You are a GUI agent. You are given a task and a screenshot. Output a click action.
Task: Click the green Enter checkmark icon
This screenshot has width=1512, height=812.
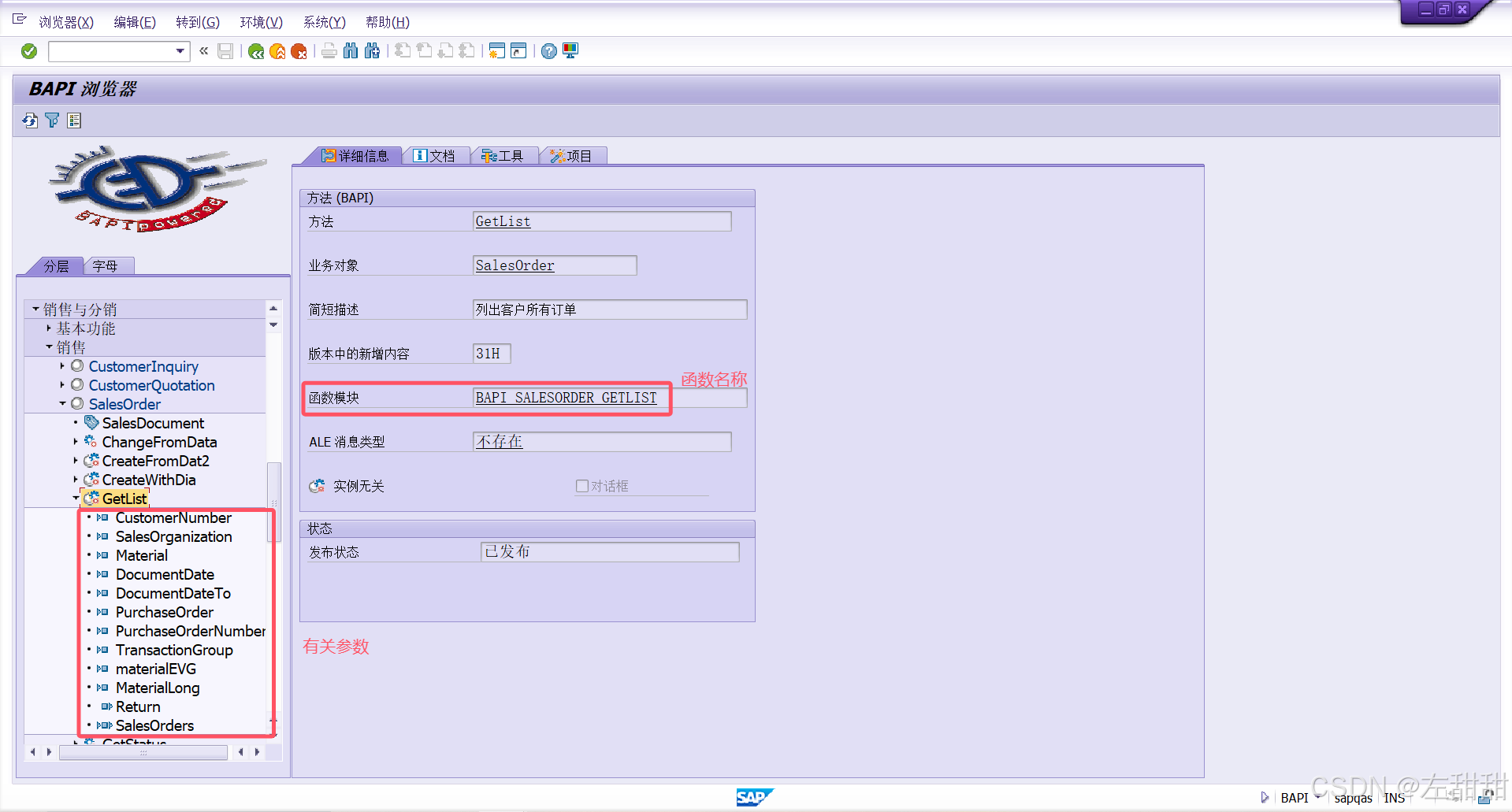pos(29,51)
